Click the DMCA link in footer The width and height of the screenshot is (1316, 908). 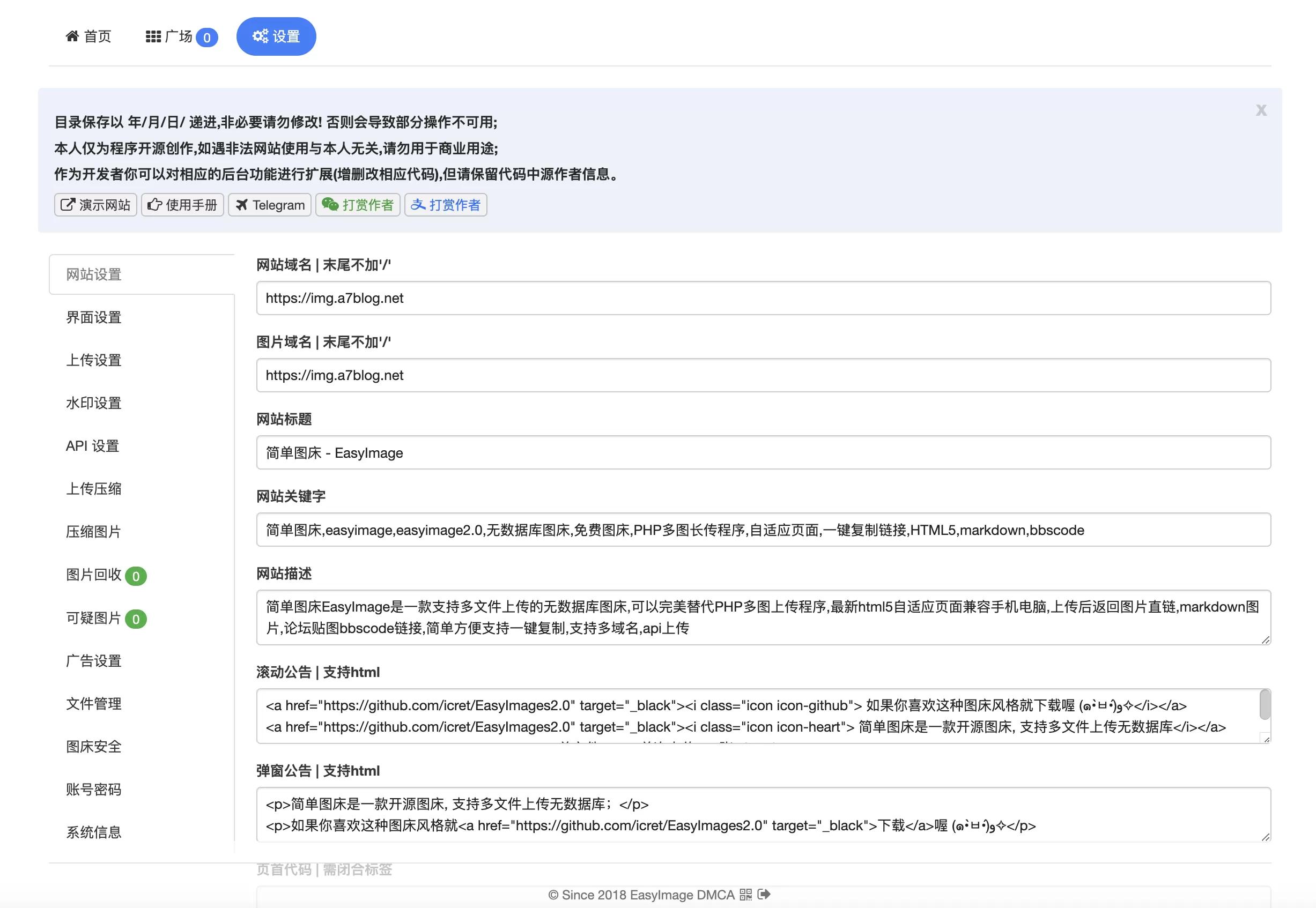tap(715, 895)
